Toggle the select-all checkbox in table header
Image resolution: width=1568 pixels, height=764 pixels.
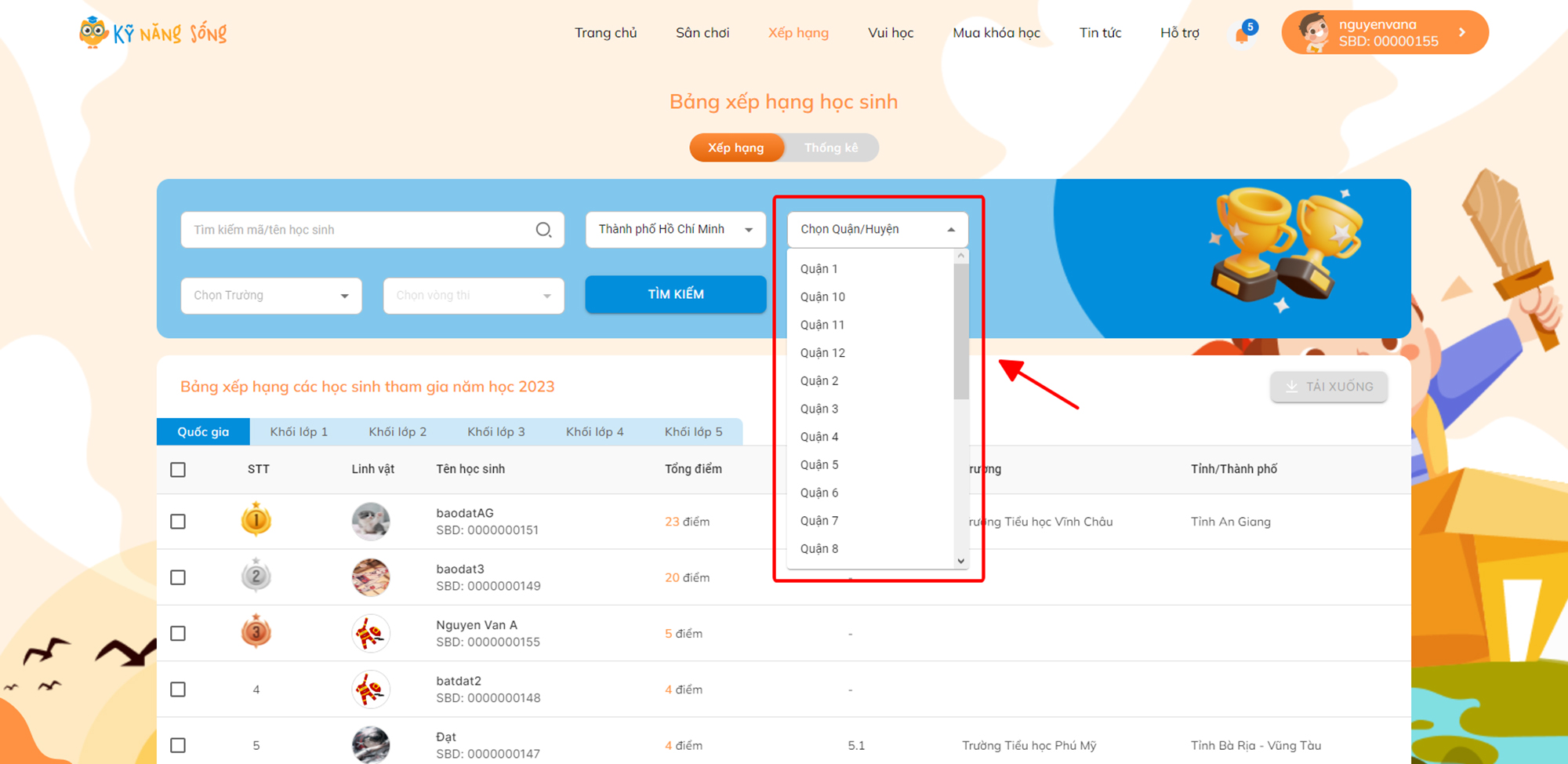point(178,470)
